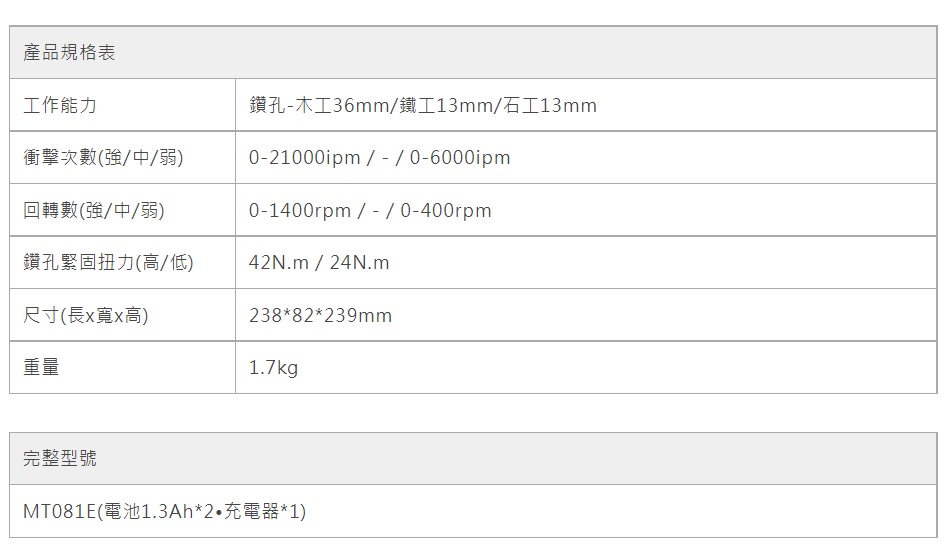
Task: Click the 0-1400rpm rotation speed text
Action: 300,211
